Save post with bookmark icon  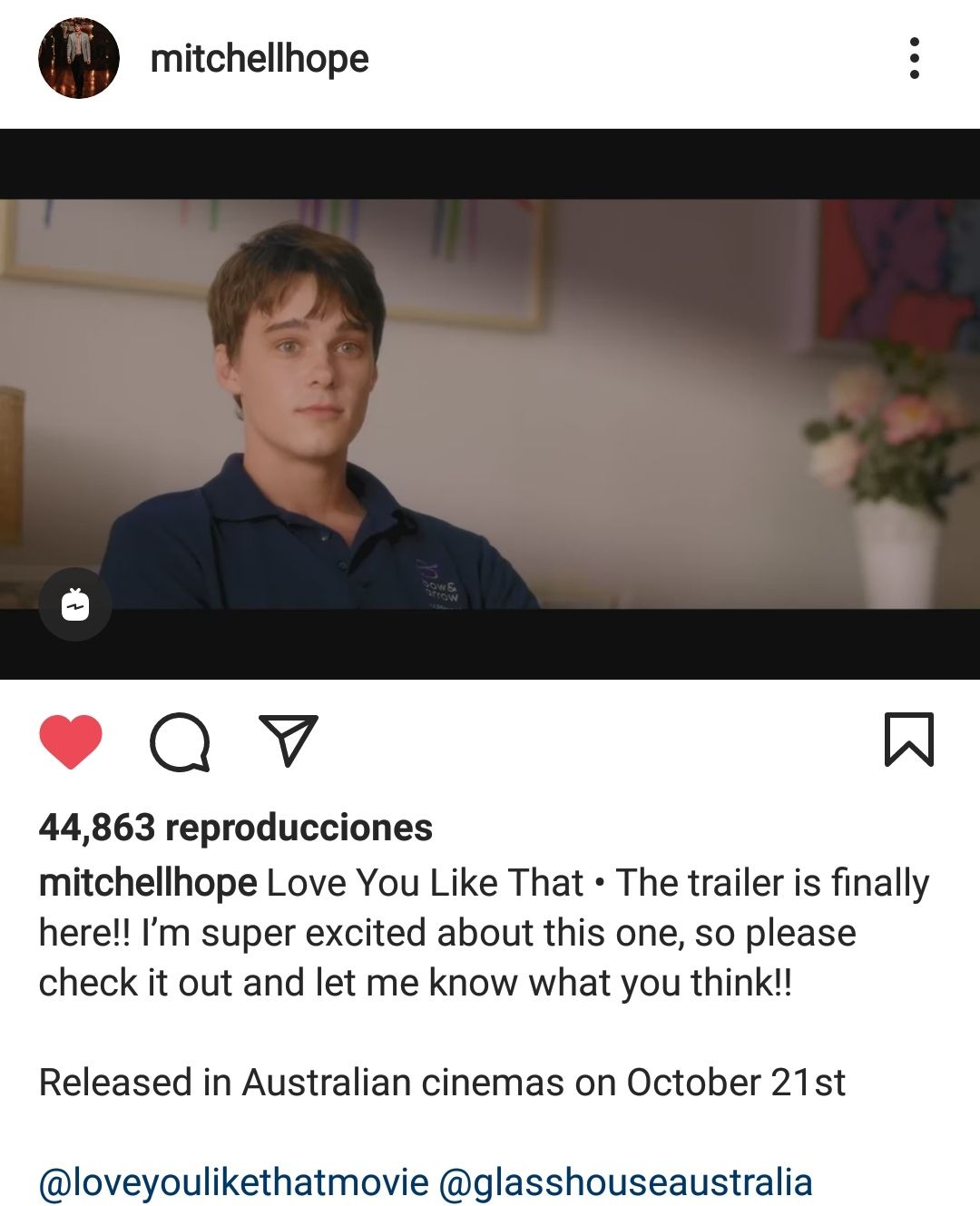(x=908, y=740)
